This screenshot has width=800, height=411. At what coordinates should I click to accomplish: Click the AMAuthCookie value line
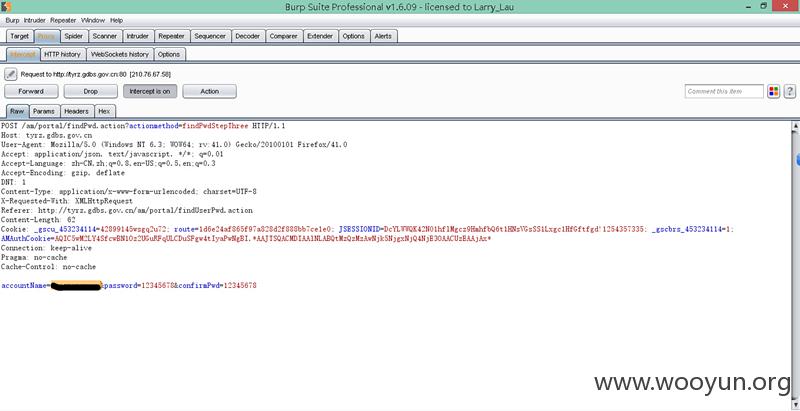pyautogui.click(x=246, y=239)
